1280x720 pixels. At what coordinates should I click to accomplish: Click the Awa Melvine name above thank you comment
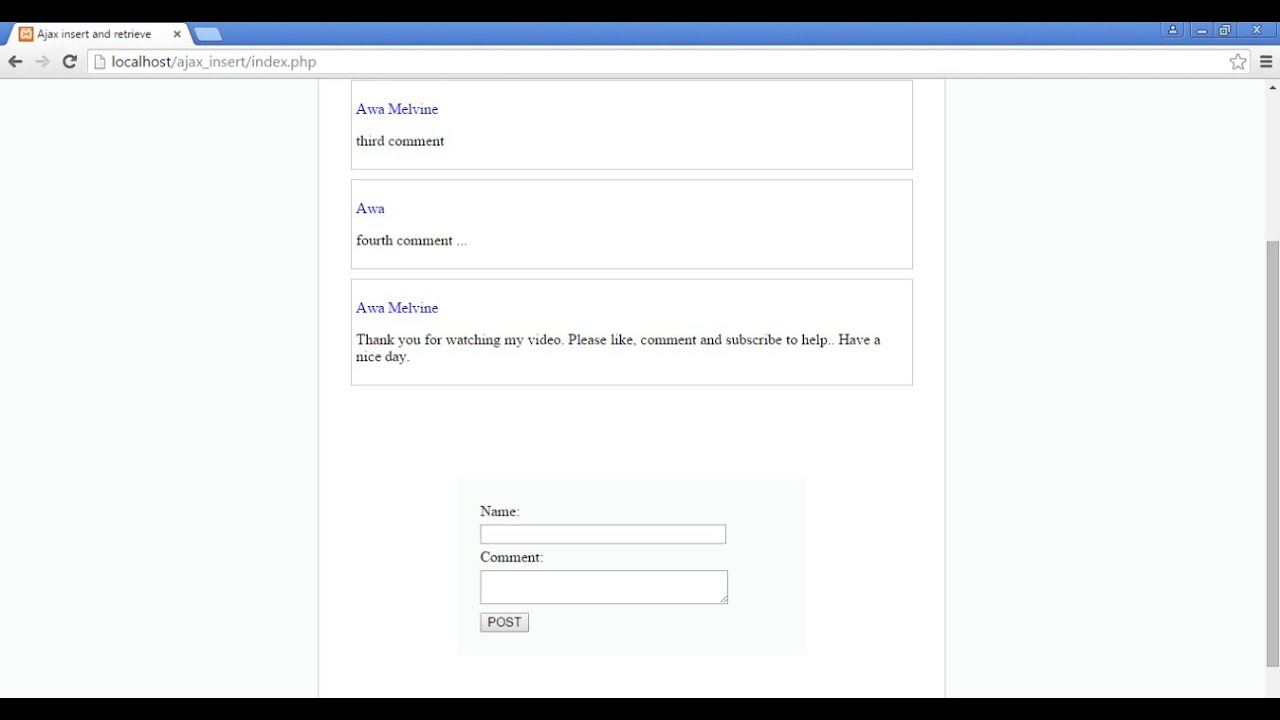tap(397, 308)
